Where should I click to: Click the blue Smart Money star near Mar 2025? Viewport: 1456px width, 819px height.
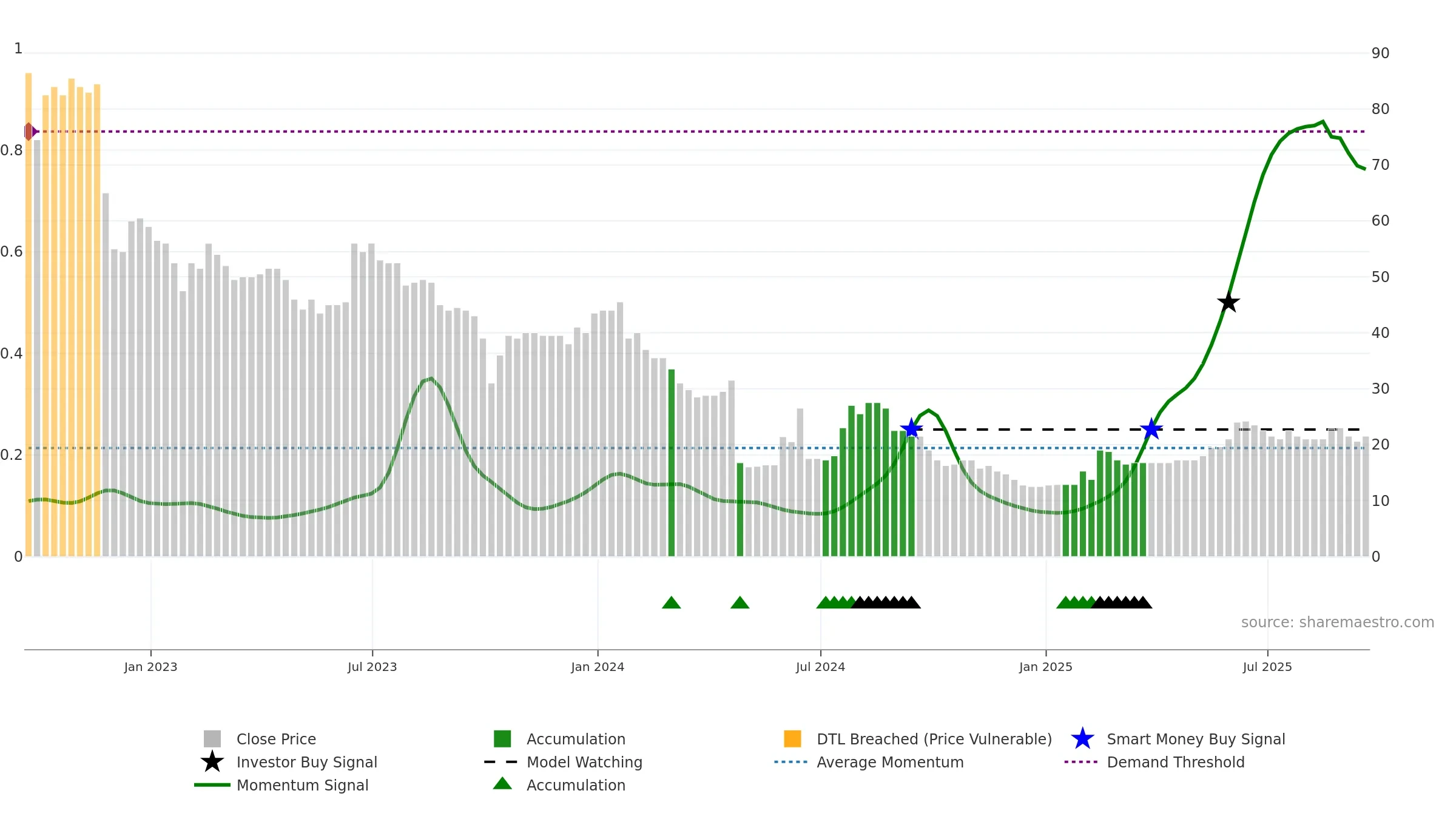(1151, 429)
